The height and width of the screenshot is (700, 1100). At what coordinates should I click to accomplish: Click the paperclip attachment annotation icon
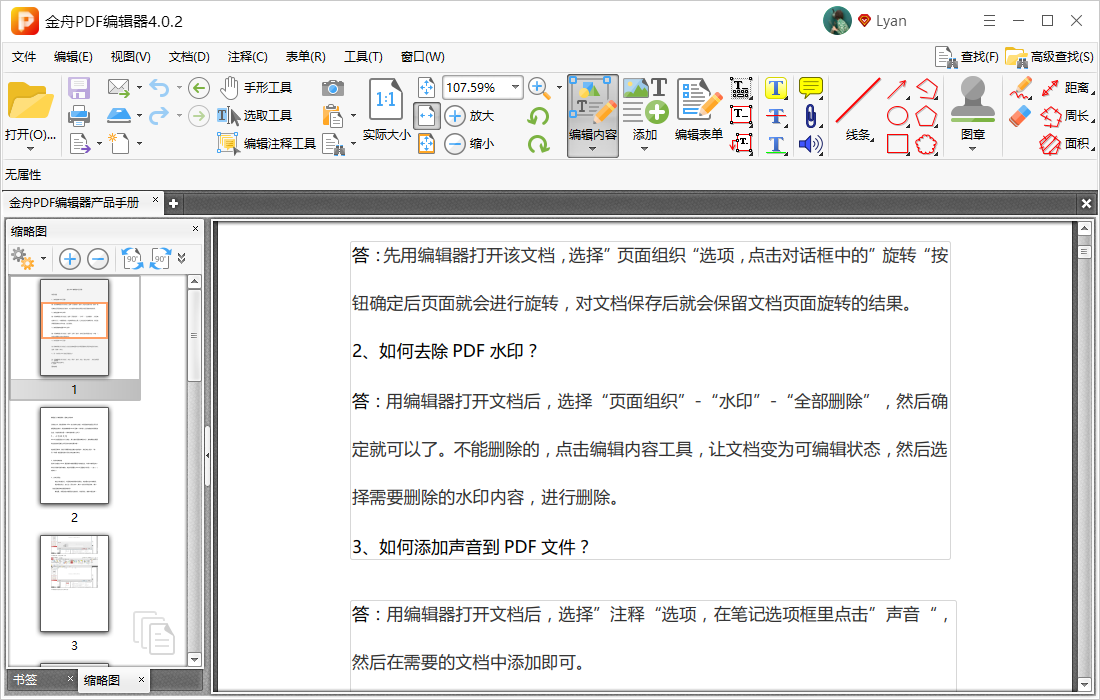coord(810,115)
